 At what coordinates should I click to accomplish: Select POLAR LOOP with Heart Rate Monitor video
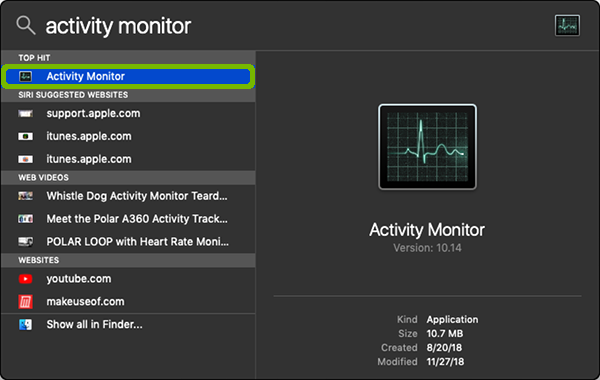[x=128, y=242]
